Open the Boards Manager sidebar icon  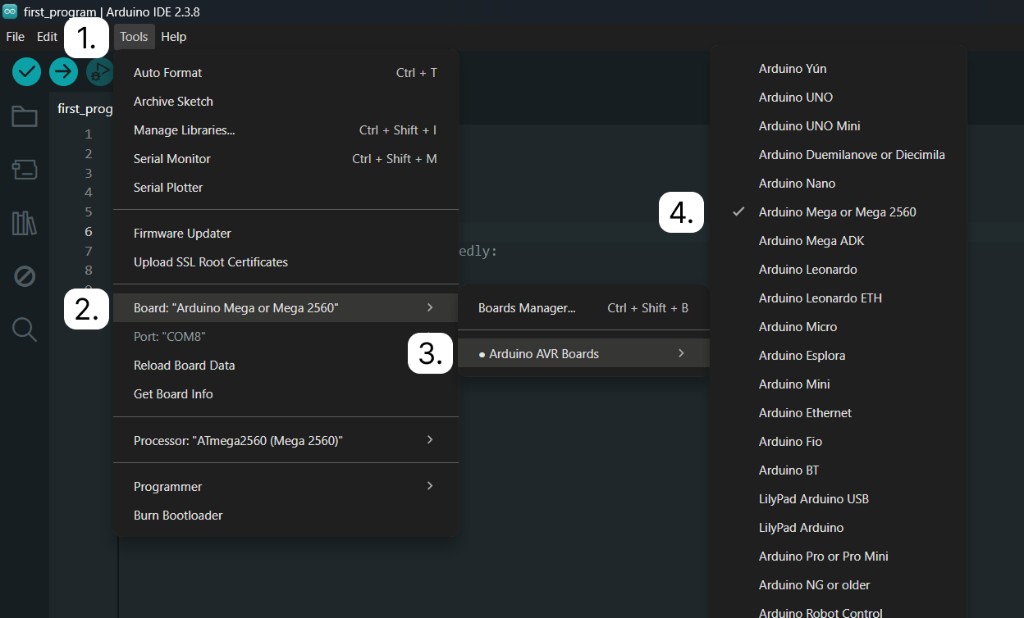tap(24, 170)
